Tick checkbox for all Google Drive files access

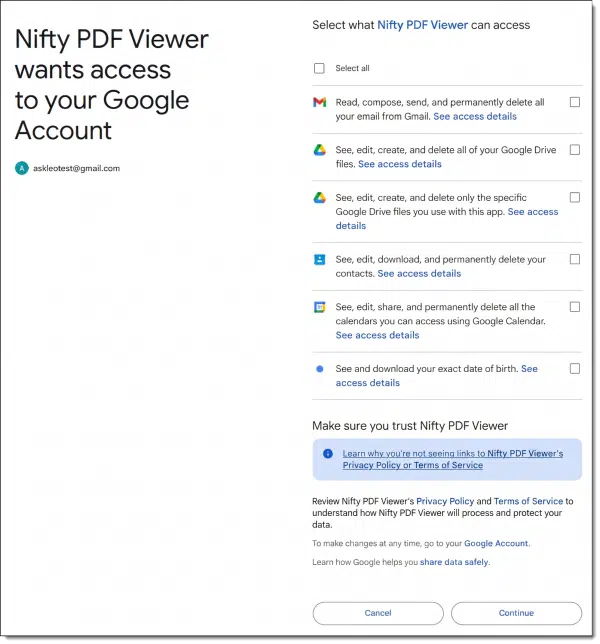click(575, 150)
